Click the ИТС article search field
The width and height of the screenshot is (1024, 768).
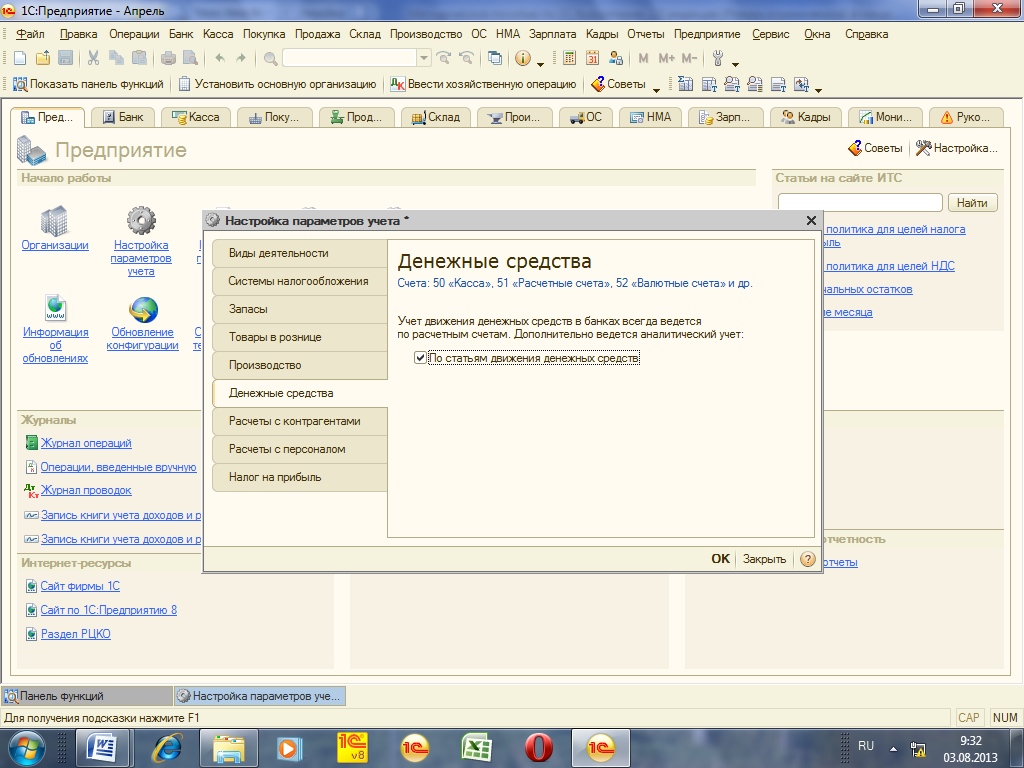(860, 202)
